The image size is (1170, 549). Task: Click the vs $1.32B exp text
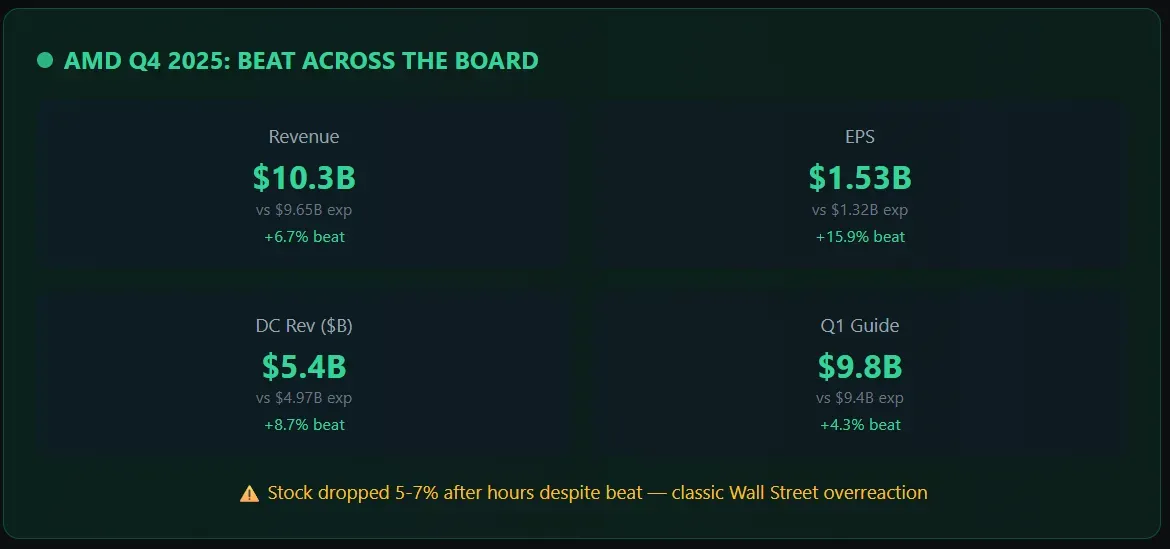860,210
